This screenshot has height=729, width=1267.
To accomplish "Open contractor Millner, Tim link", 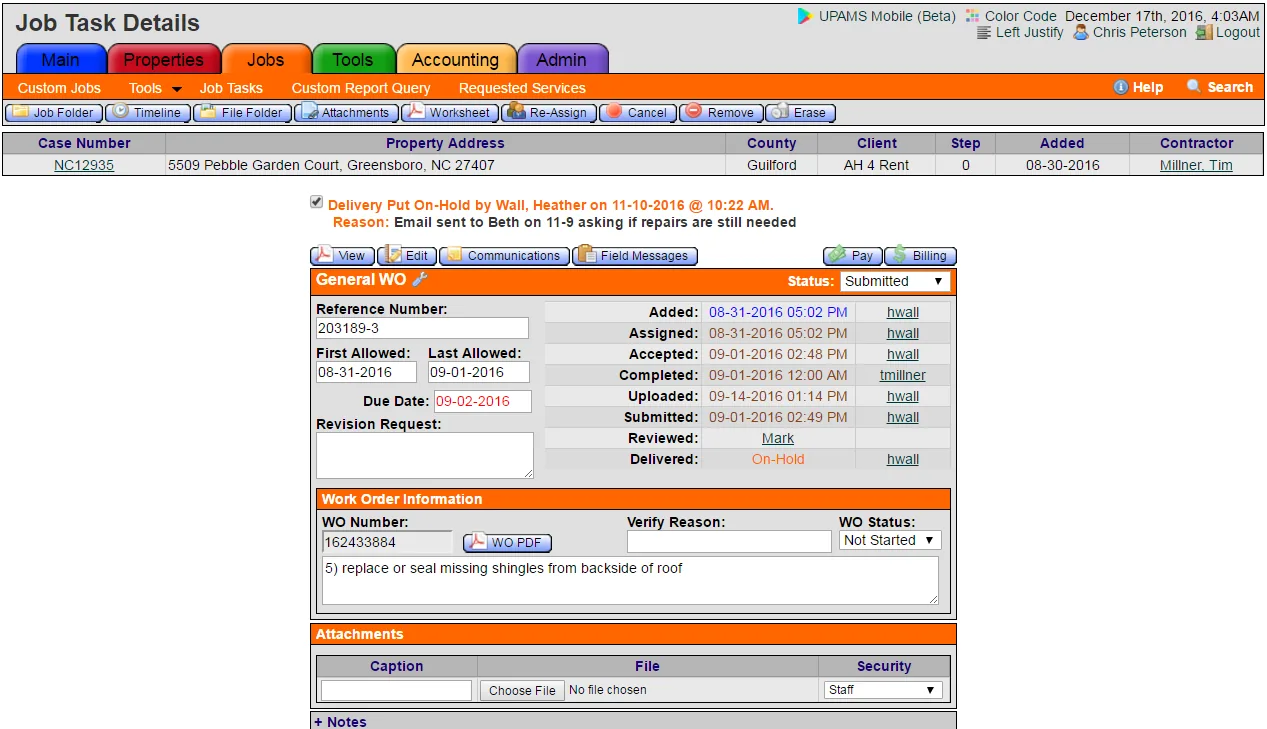I will pos(1196,165).
